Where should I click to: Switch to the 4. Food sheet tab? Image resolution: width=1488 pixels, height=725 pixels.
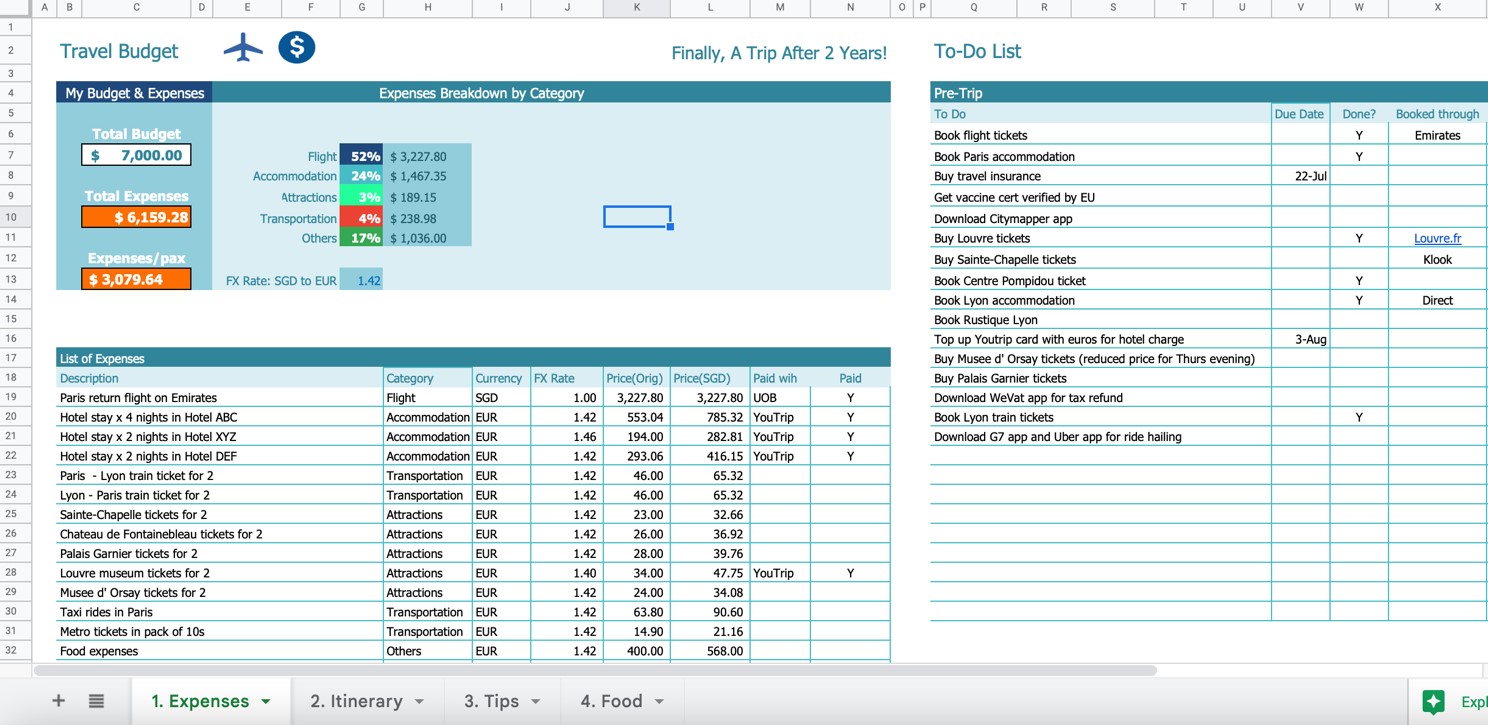click(x=611, y=701)
